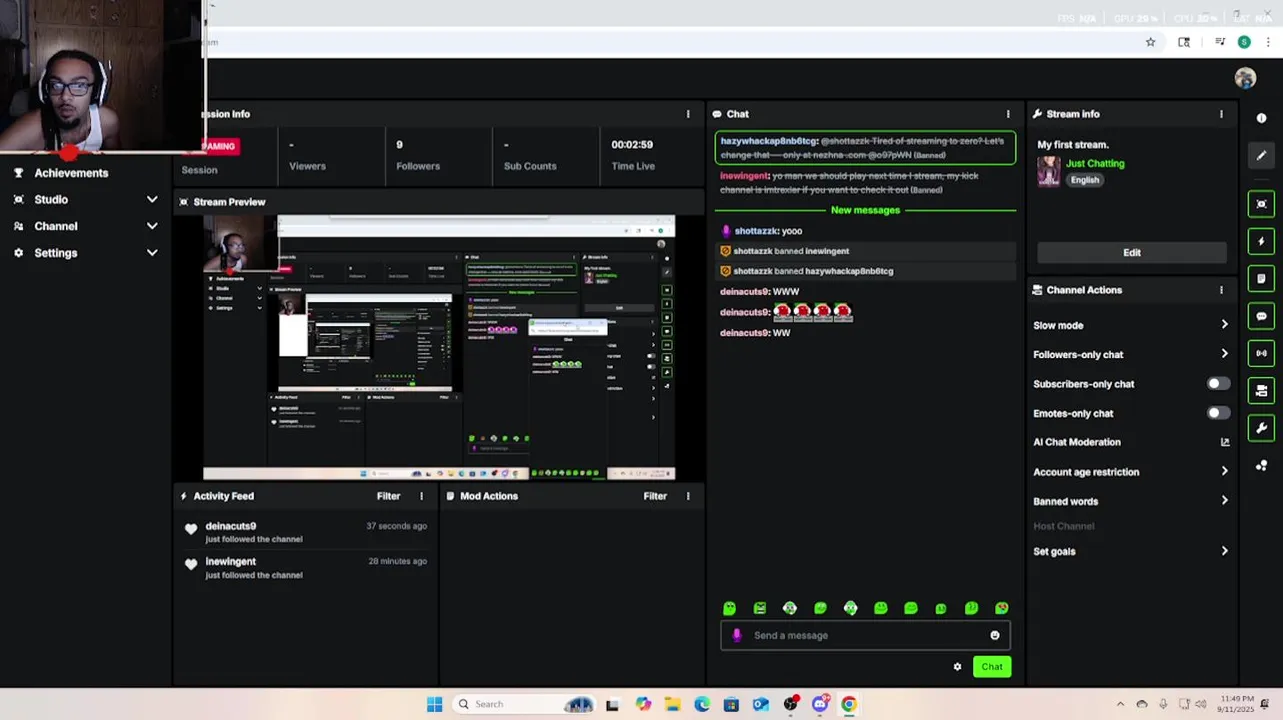Image resolution: width=1283 pixels, height=720 pixels.
Task: Expand Banned words settings
Action: tap(1224, 501)
